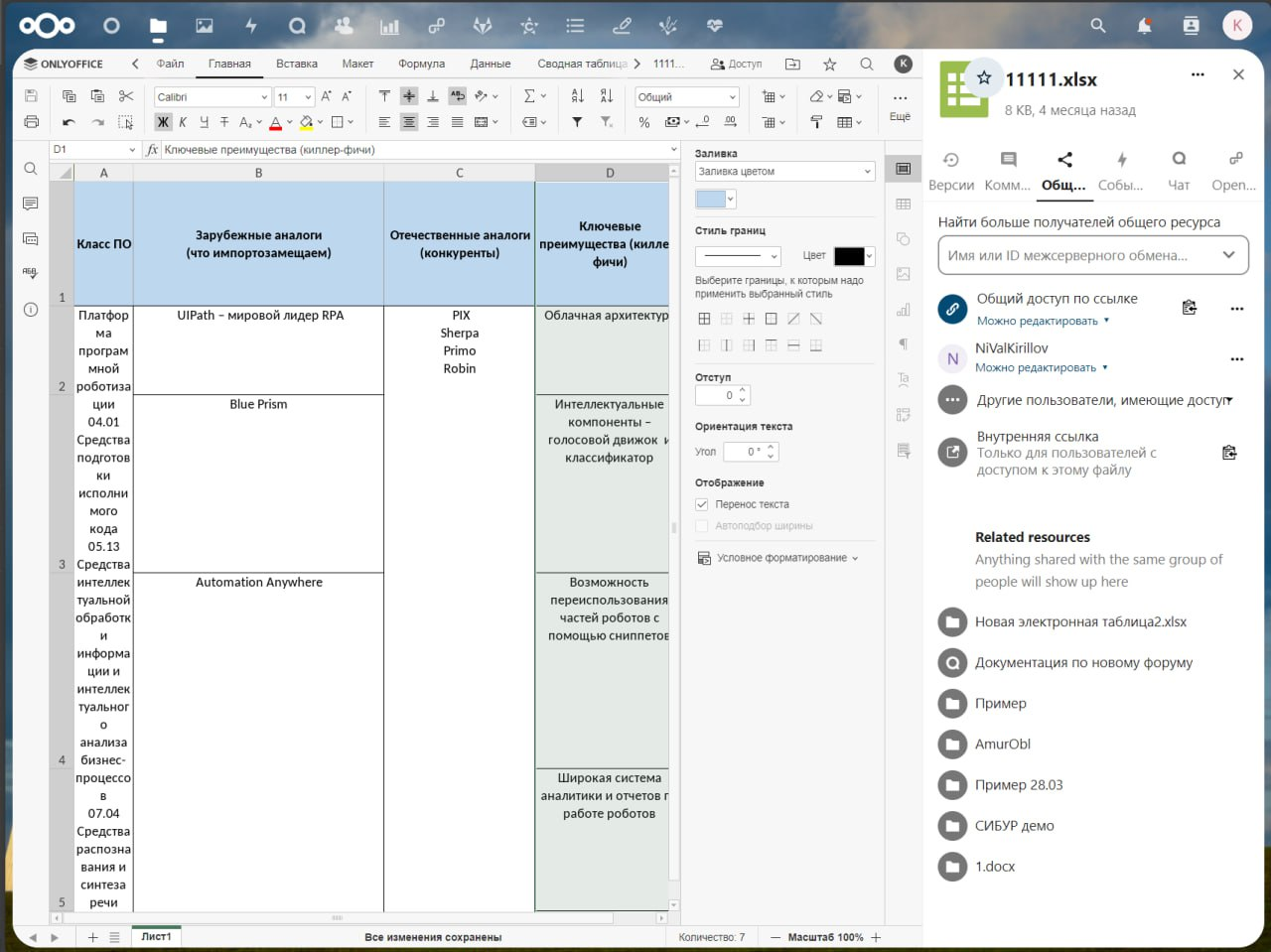The width and height of the screenshot is (1271, 952).
Task: Open the related resource Пример 28.03
Action: tap(1018, 785)
